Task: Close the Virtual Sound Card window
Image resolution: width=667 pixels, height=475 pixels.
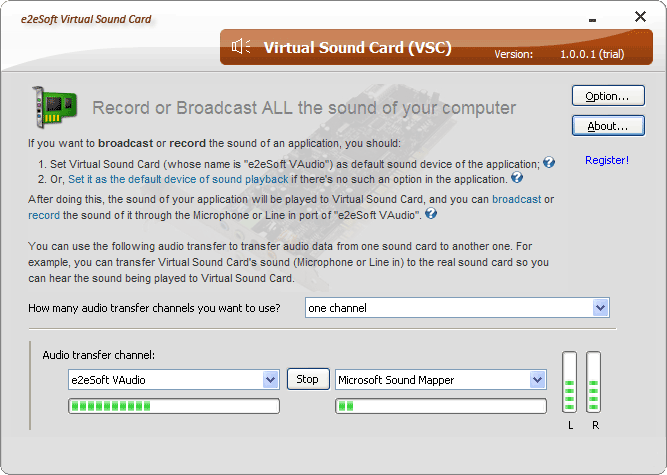Action: [x=640, y=17]
